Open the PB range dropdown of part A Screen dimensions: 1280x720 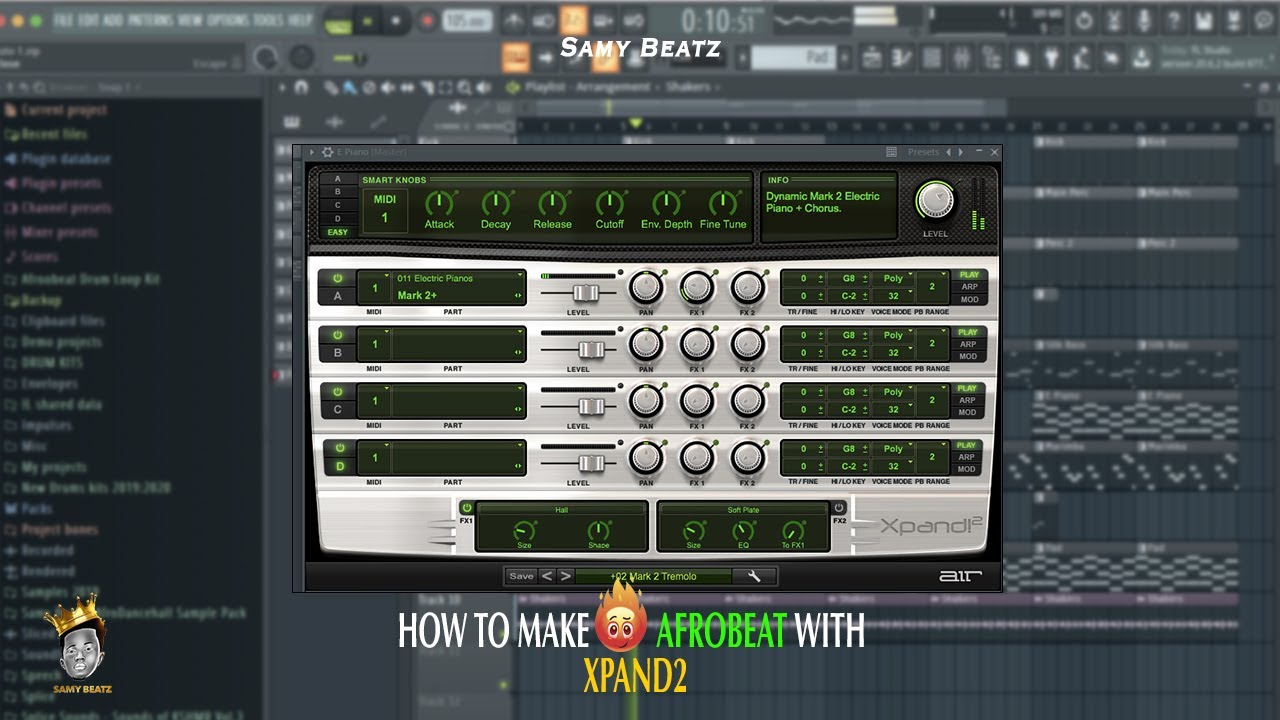pos(932,287)
